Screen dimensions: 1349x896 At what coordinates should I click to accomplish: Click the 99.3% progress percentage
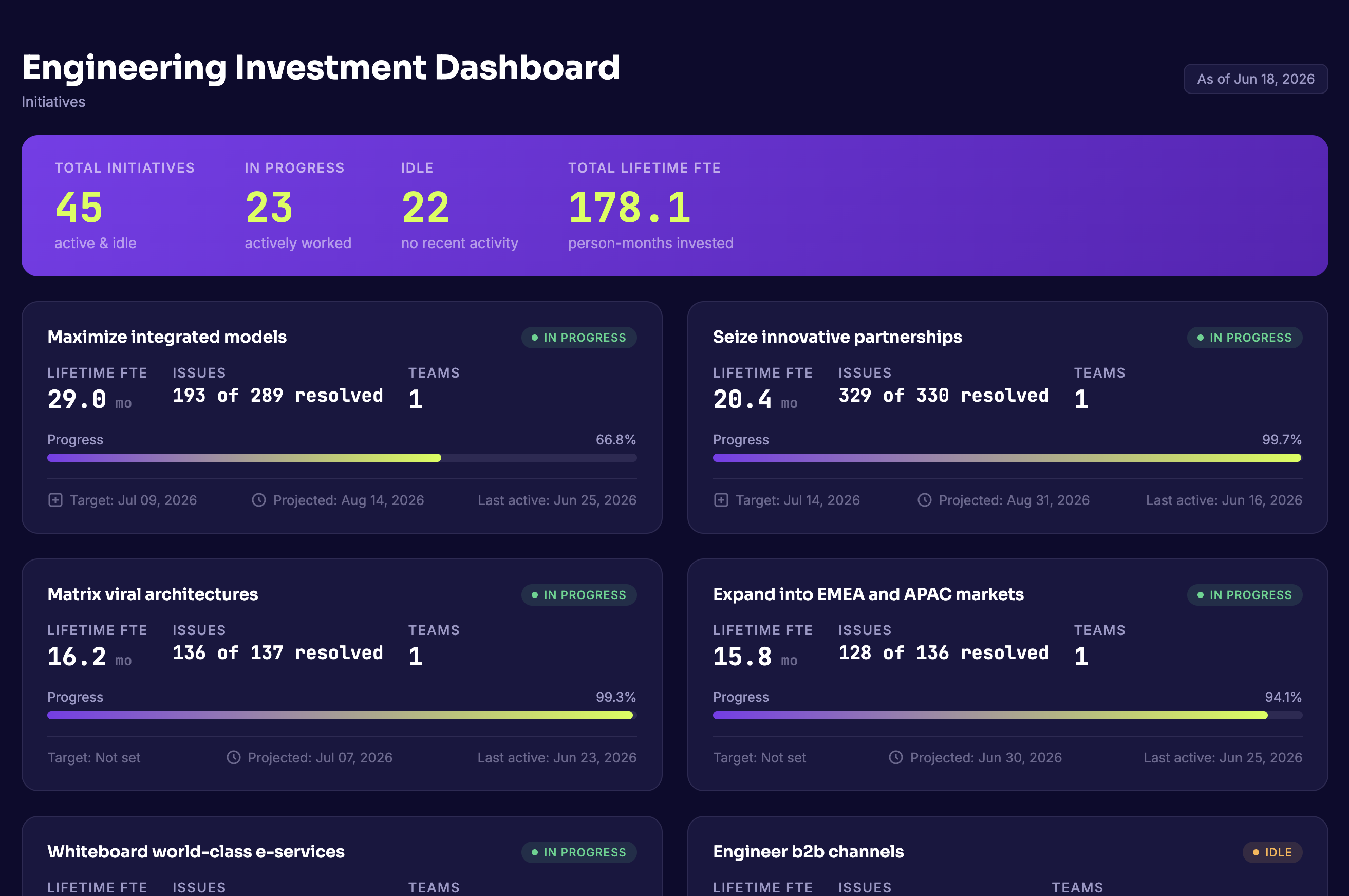coord(615,697)
